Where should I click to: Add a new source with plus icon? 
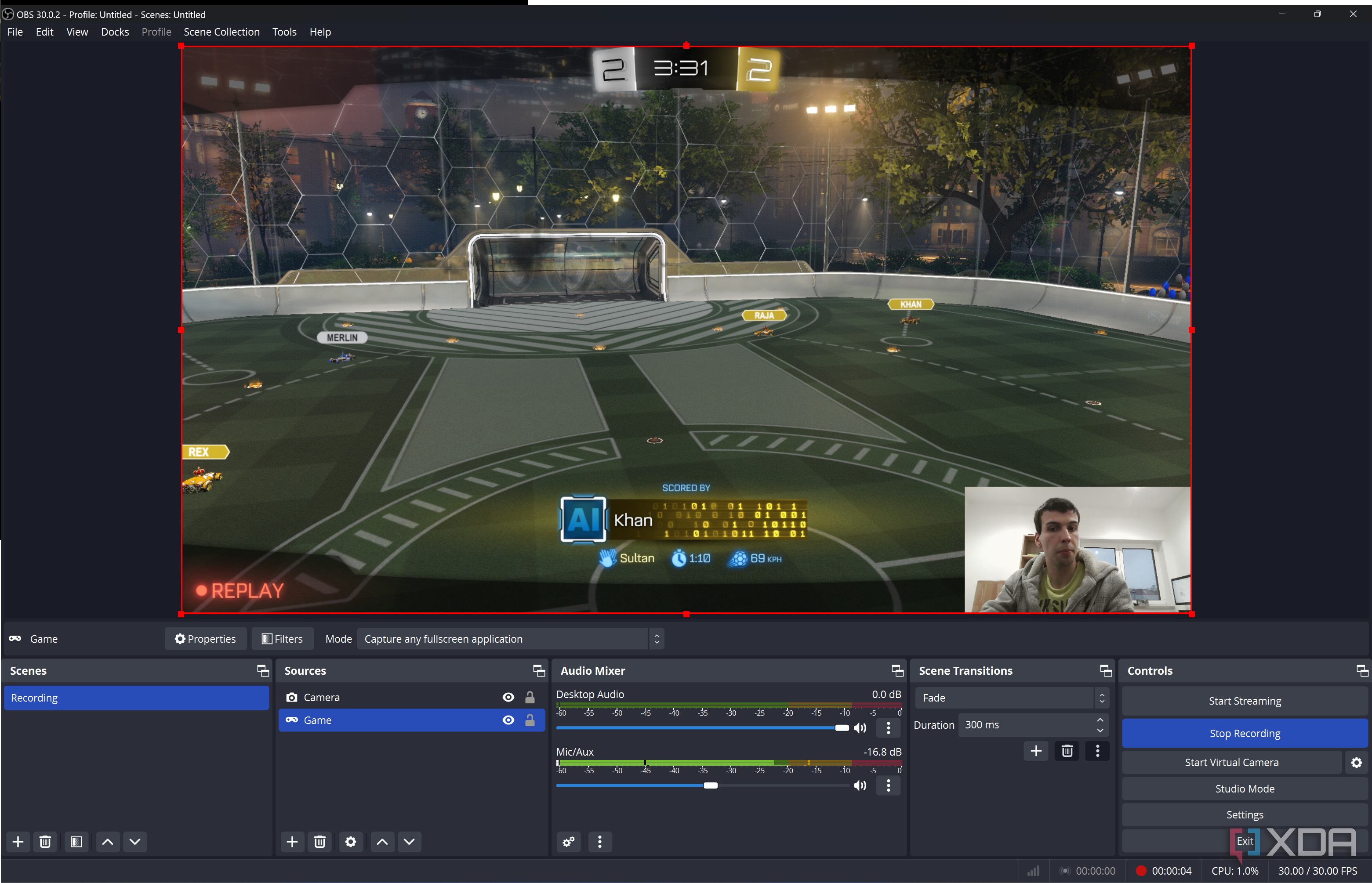pos(292,842)
